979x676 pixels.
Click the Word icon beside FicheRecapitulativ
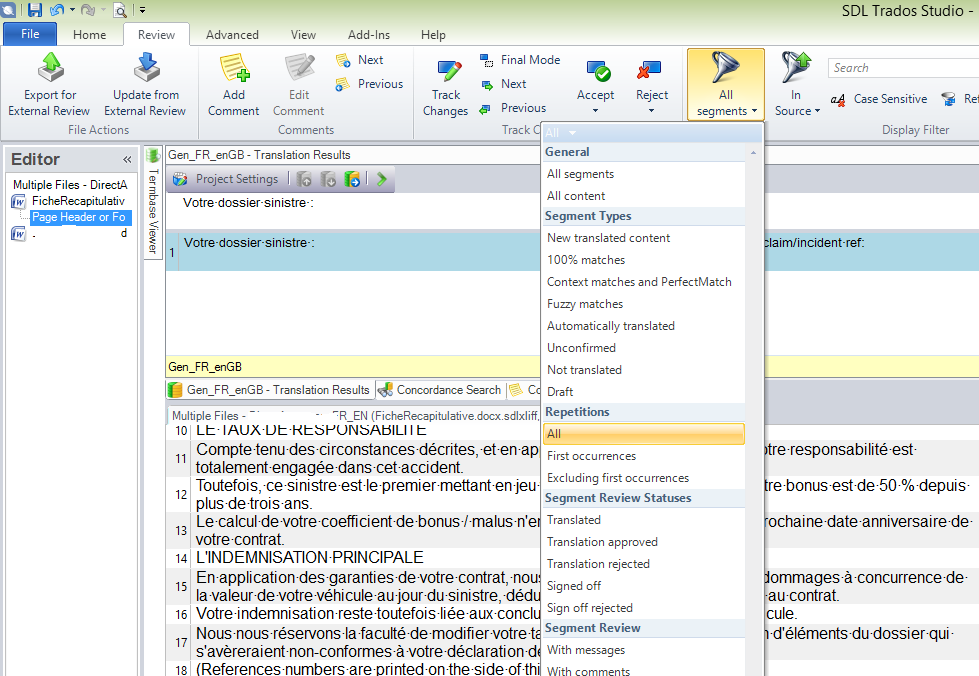(x=19, y=201)
